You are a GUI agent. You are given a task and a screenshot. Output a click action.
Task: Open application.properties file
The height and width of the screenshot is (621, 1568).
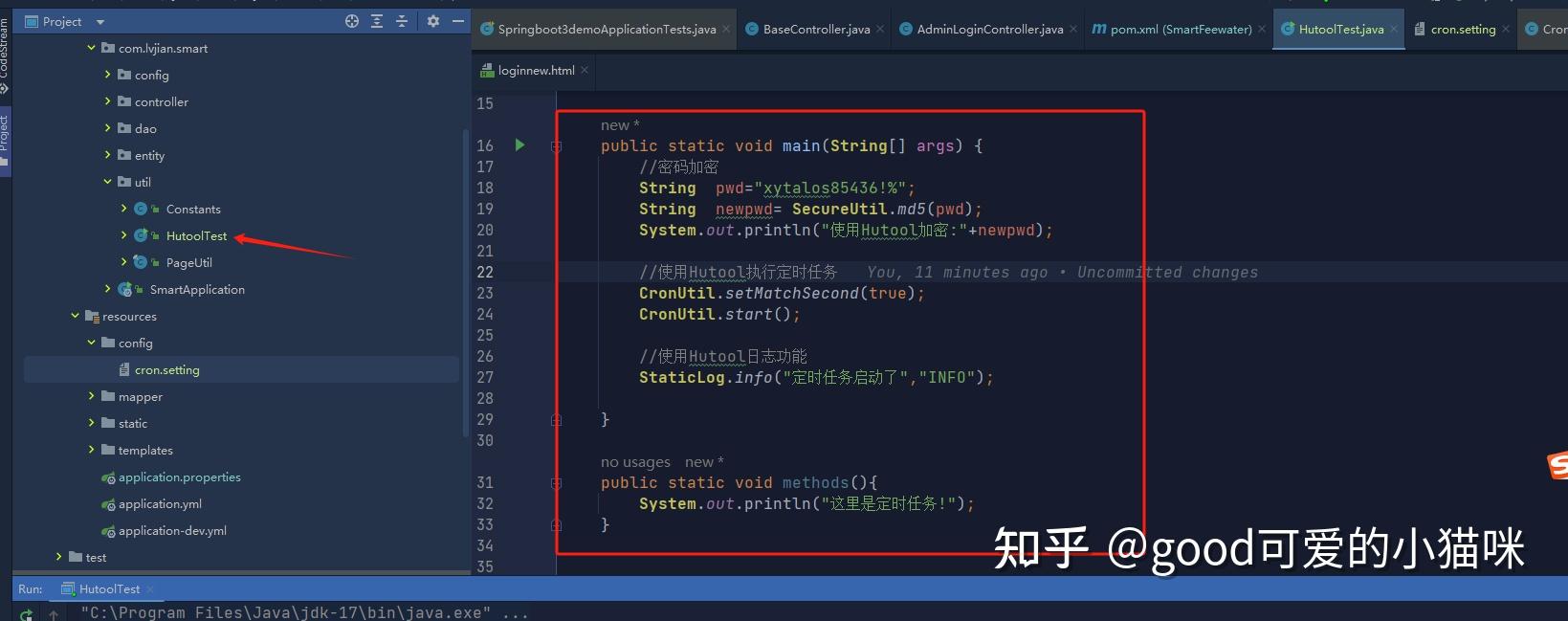180,477
